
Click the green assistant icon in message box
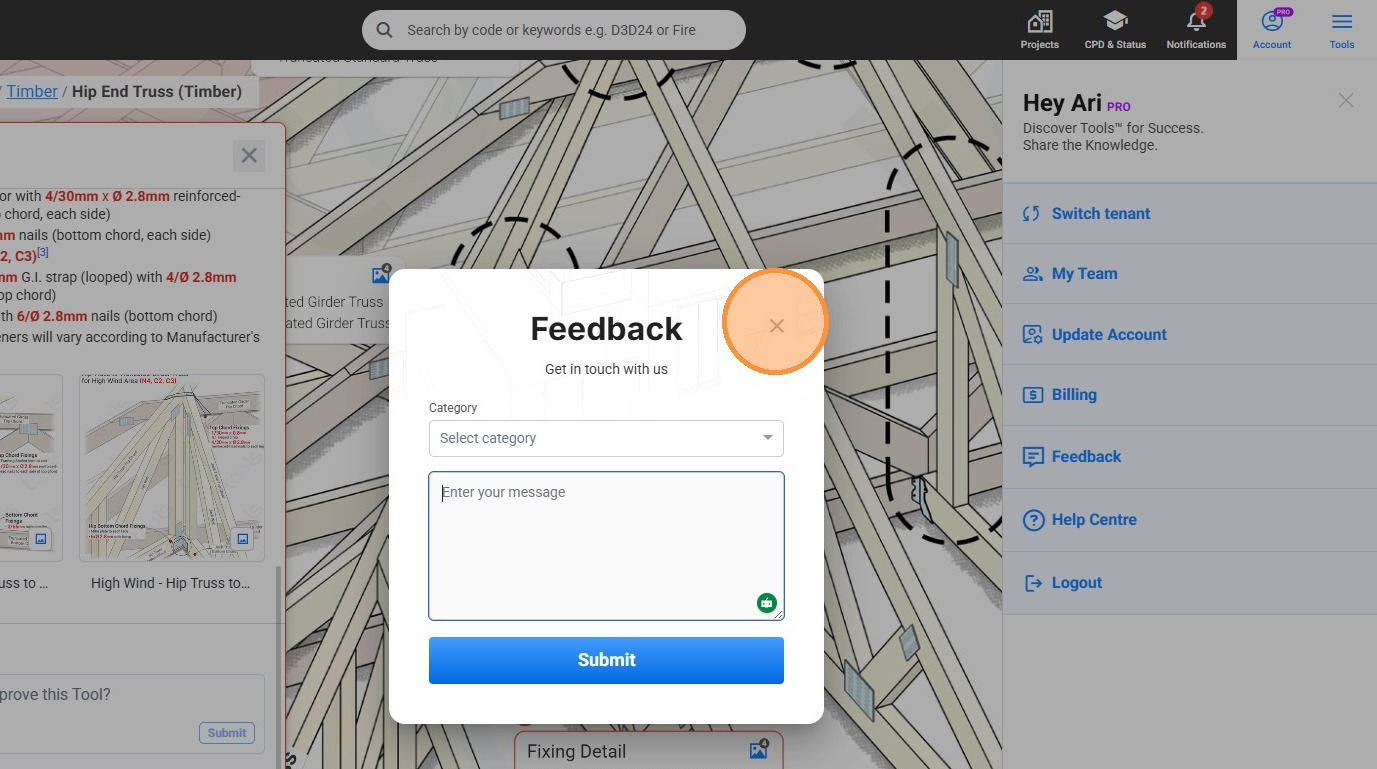(767, 602)
